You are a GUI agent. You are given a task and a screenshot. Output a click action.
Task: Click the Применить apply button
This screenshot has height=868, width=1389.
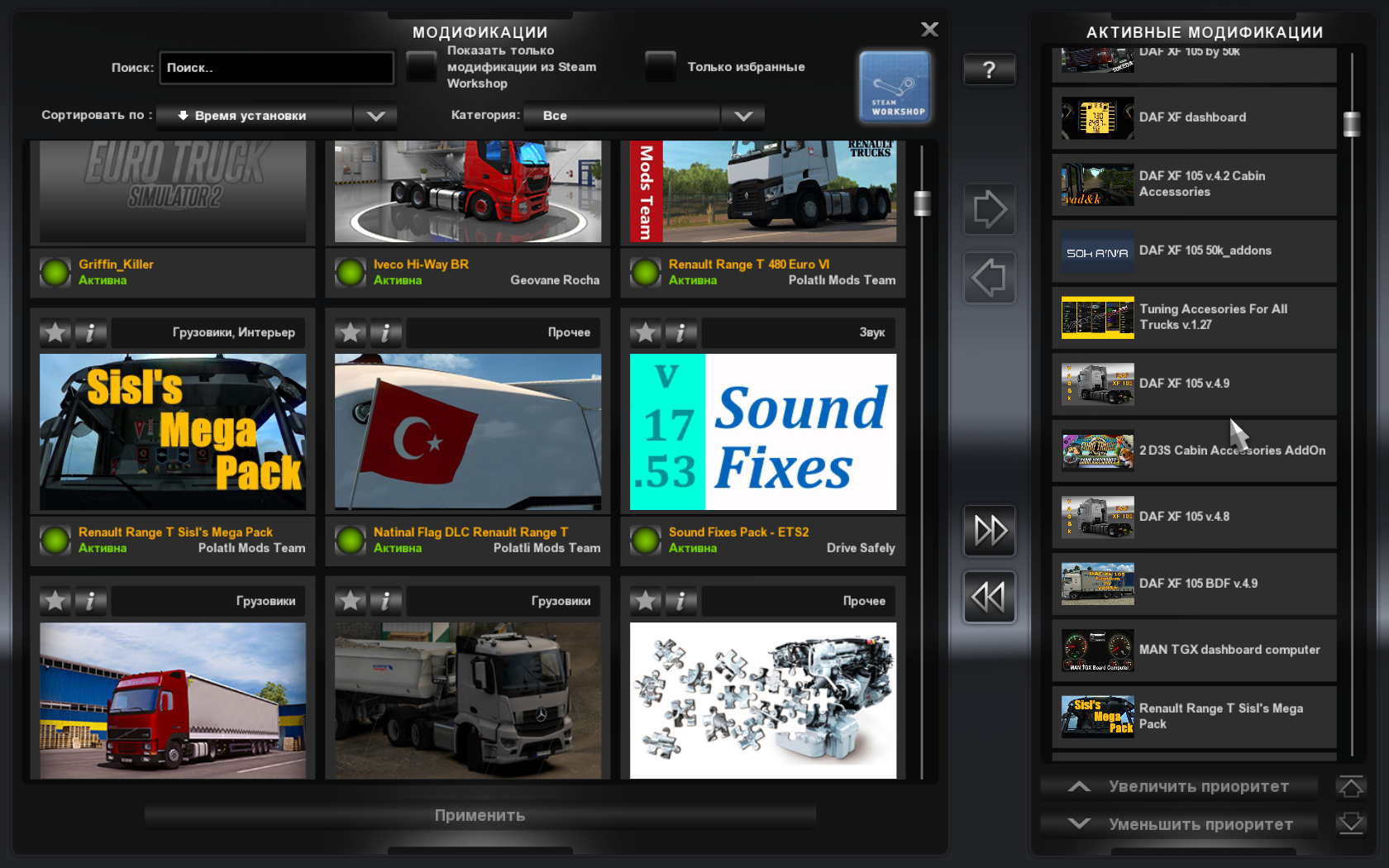[x=480, y=815]
